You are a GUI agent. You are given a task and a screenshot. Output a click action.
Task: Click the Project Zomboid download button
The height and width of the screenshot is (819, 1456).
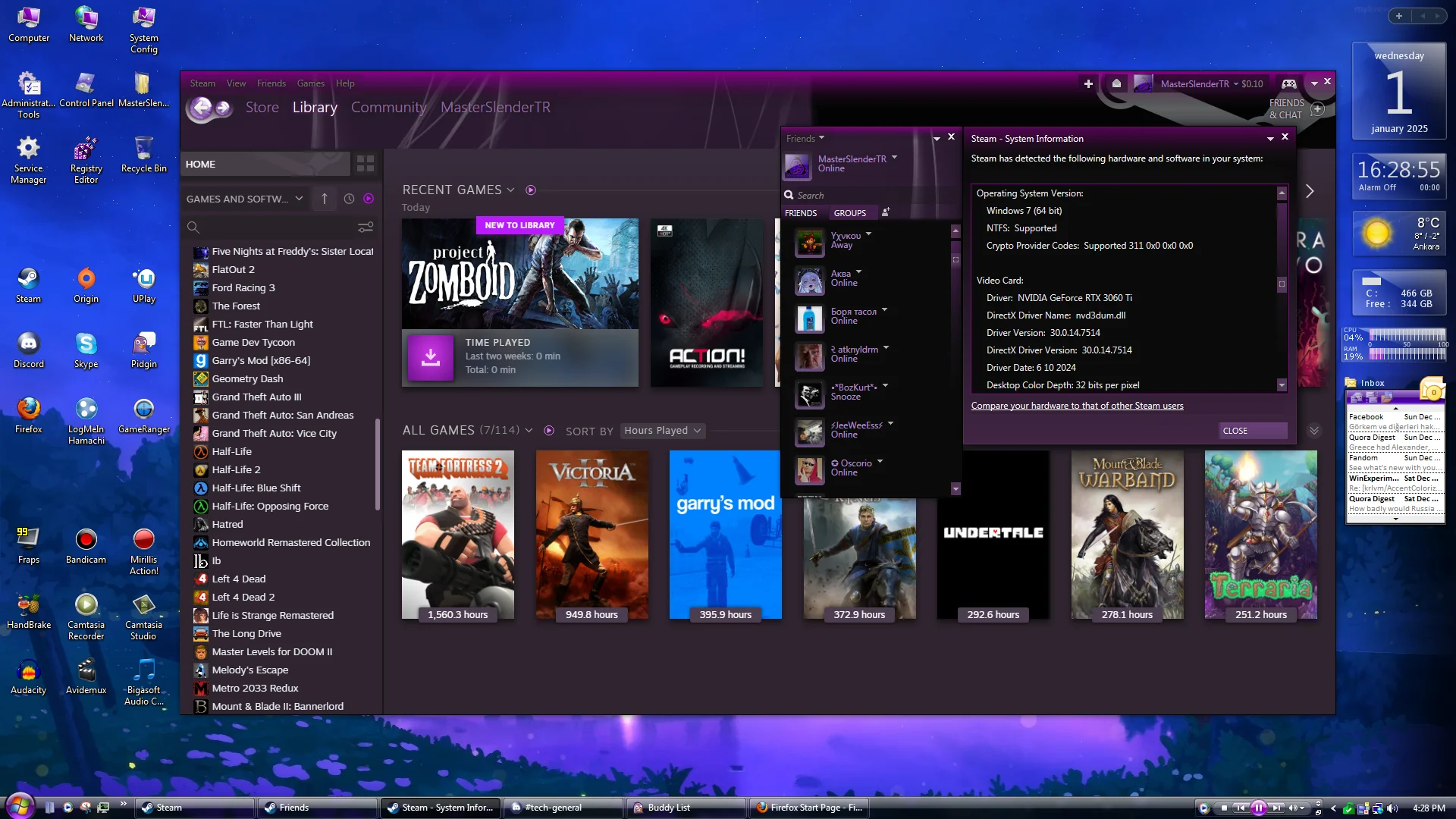point(430,356)
